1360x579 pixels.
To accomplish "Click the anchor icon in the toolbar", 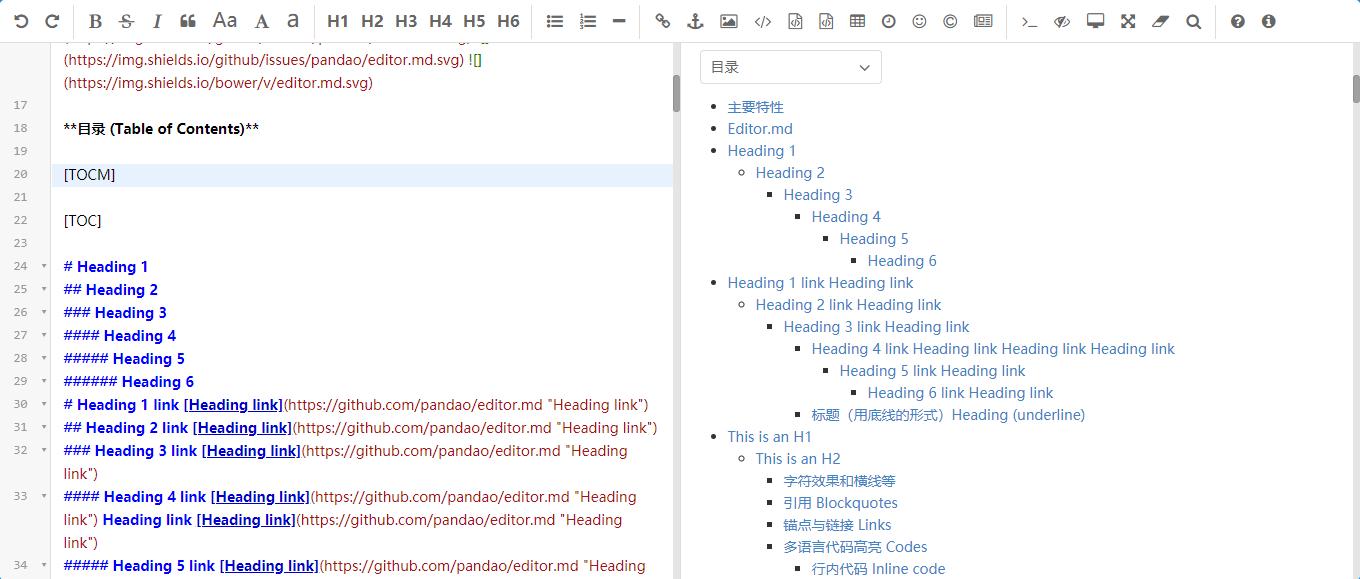I will tap(695, 21).
